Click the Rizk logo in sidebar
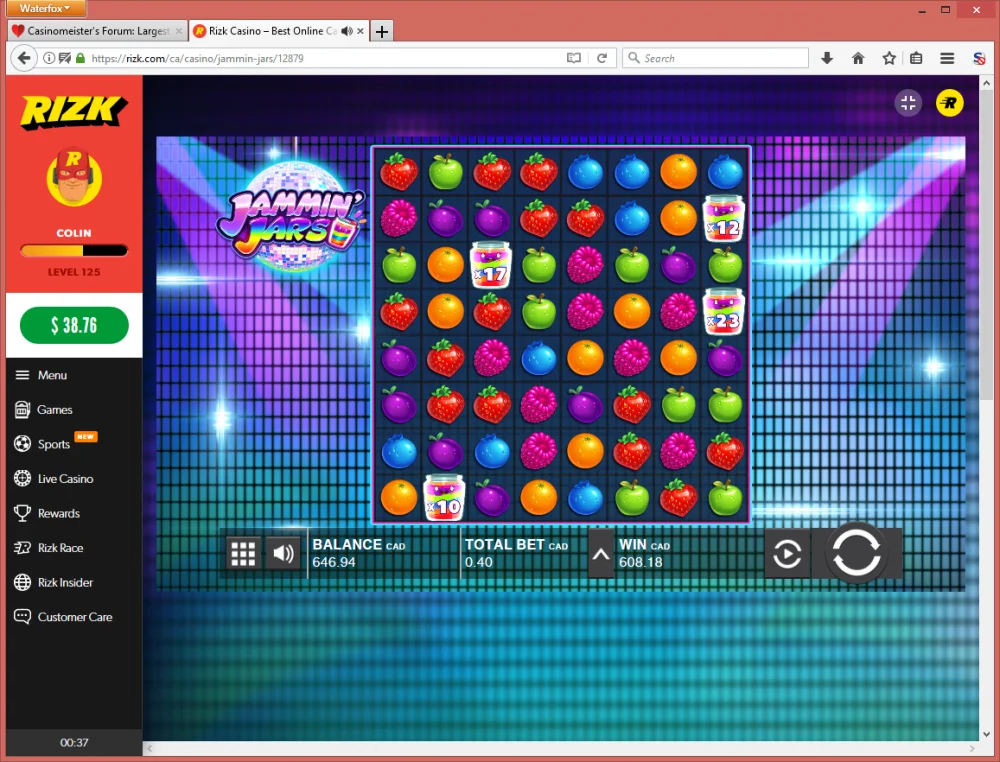Screen dimensions: 1000x762 click(x=74, y=112)
